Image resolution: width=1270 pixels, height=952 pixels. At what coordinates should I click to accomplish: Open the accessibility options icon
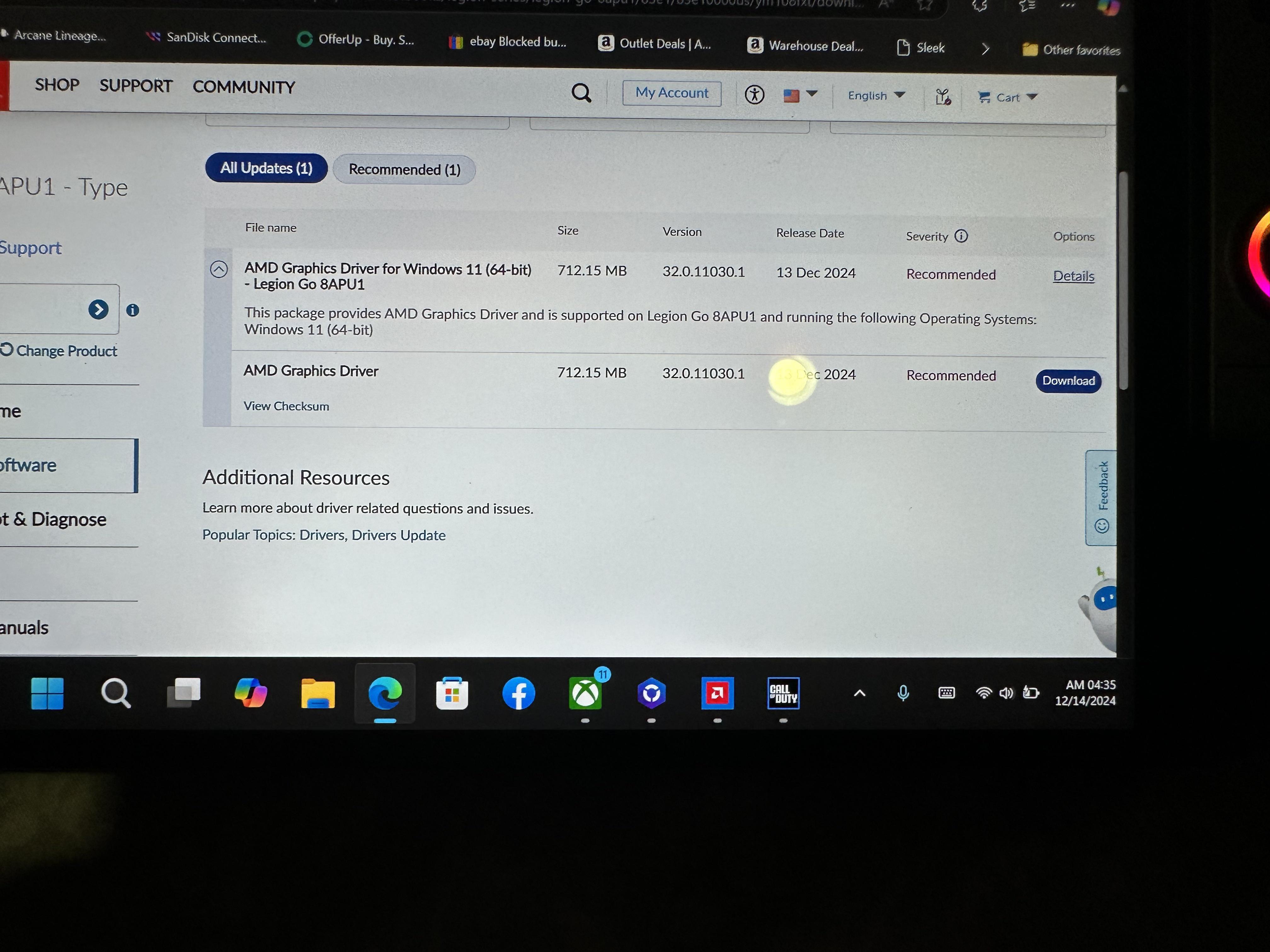coord(754,94)
